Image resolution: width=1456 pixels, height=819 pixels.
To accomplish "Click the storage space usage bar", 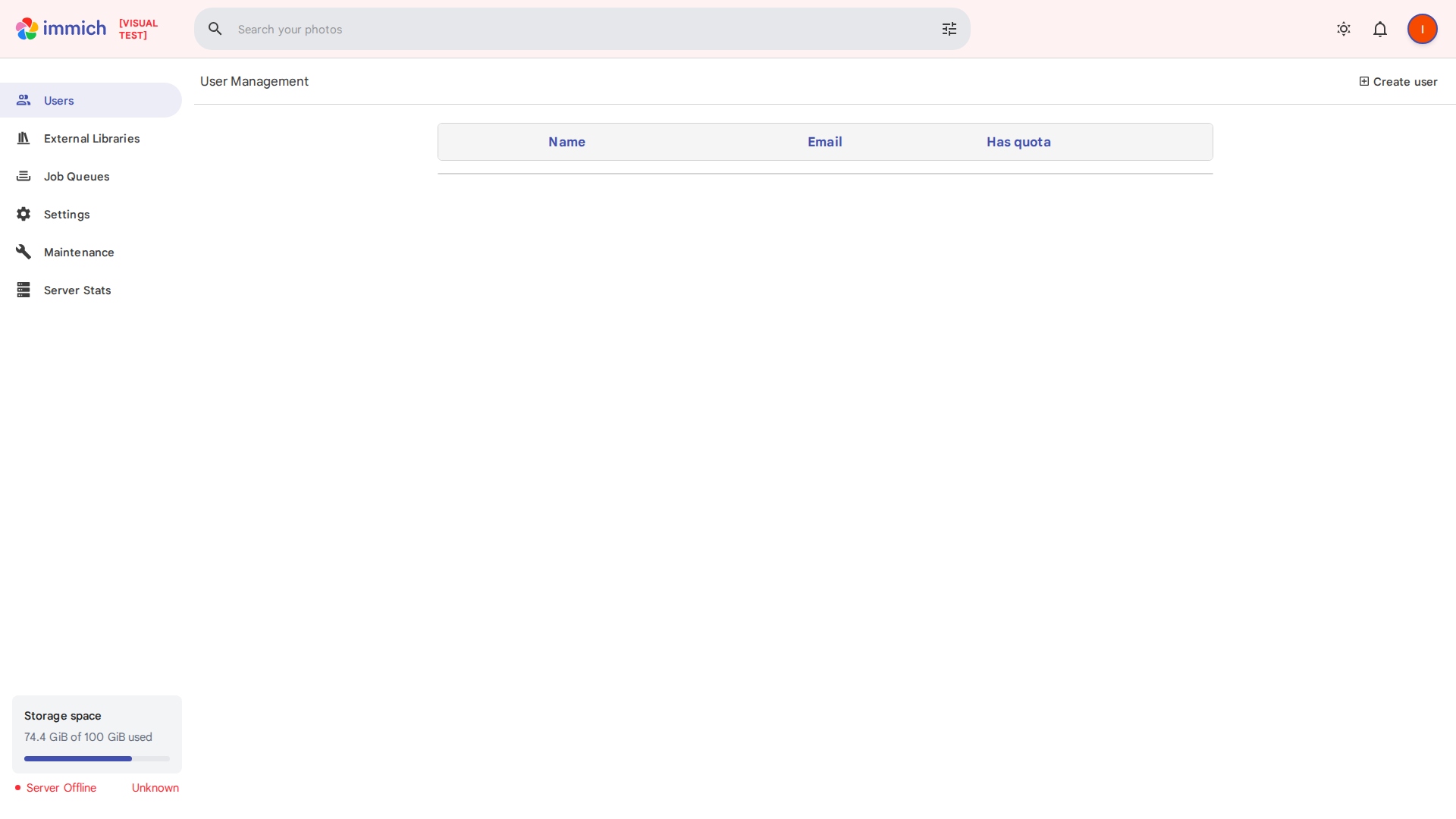I will (x=97, y=758).
